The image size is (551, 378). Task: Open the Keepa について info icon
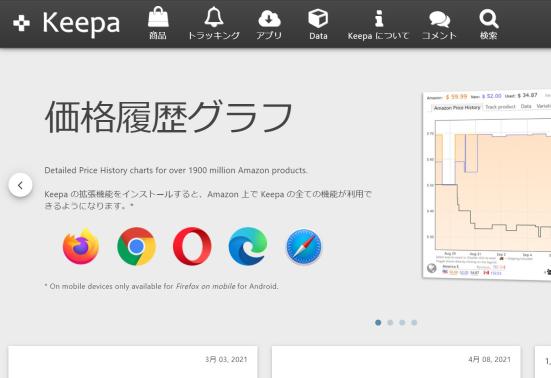(x=379, y=19)
